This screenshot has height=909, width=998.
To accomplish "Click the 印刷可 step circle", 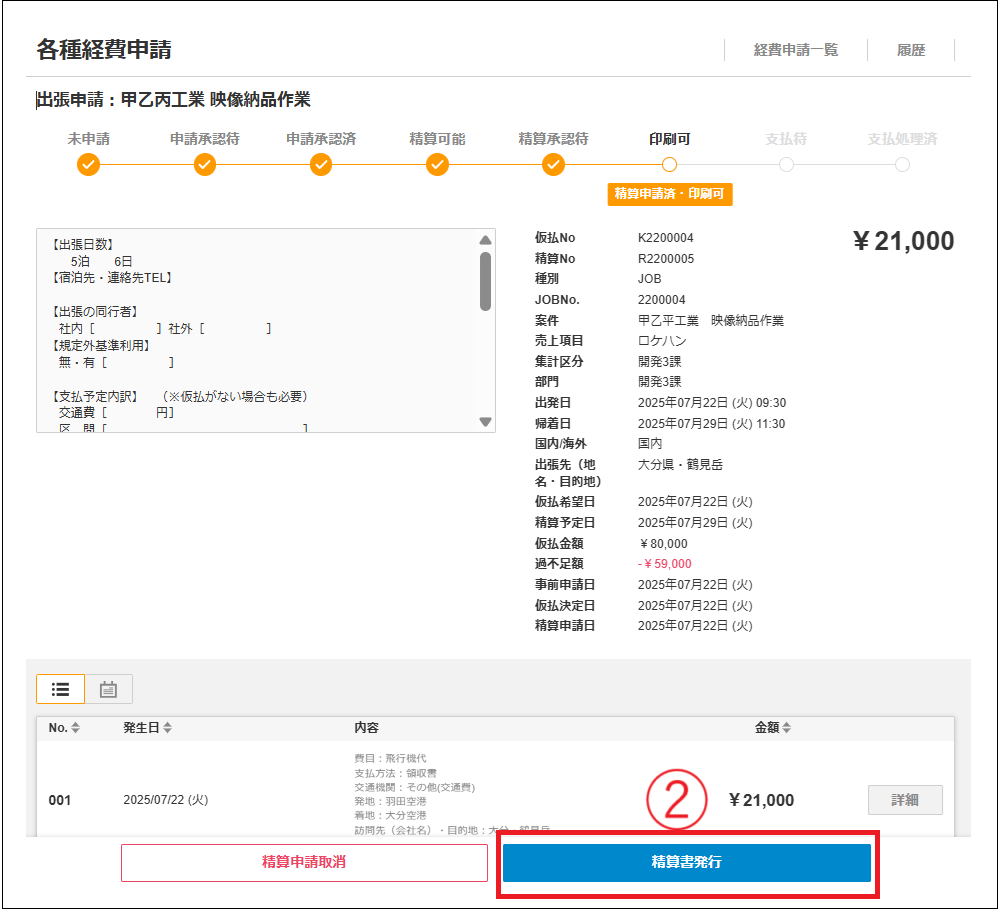I will [670, 165].
